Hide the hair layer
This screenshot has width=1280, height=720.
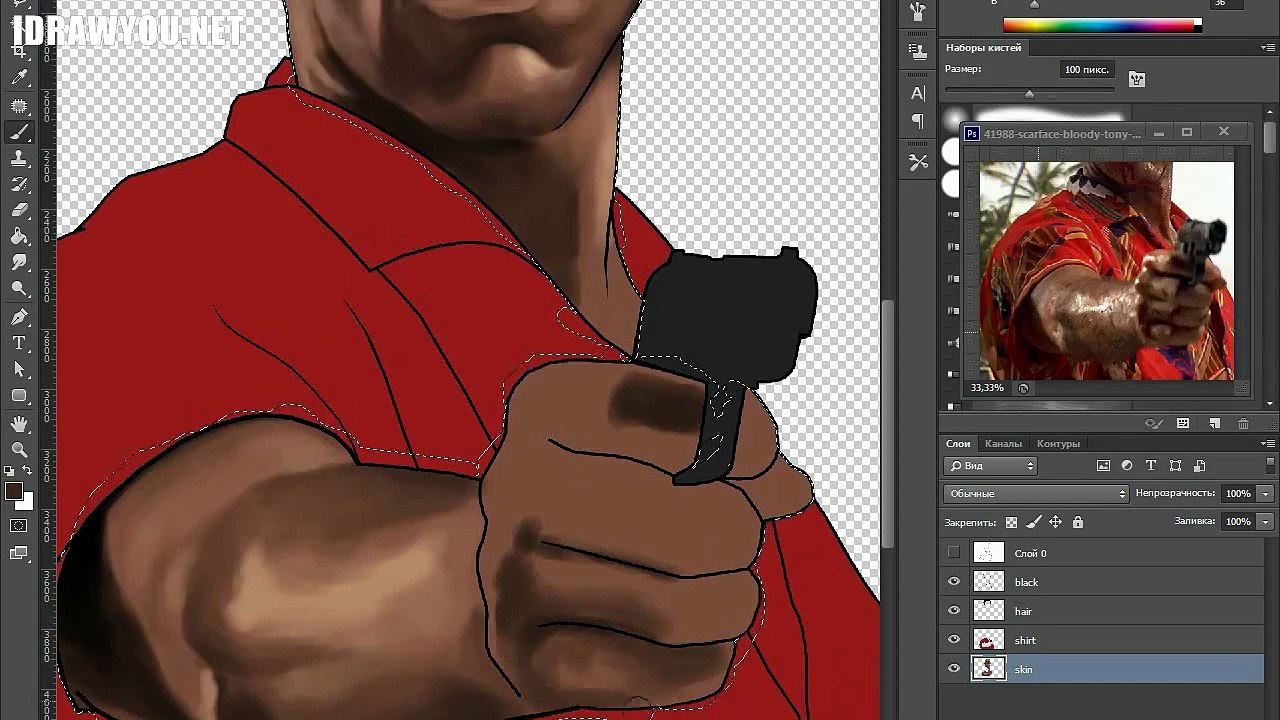(x=954, y=611)
